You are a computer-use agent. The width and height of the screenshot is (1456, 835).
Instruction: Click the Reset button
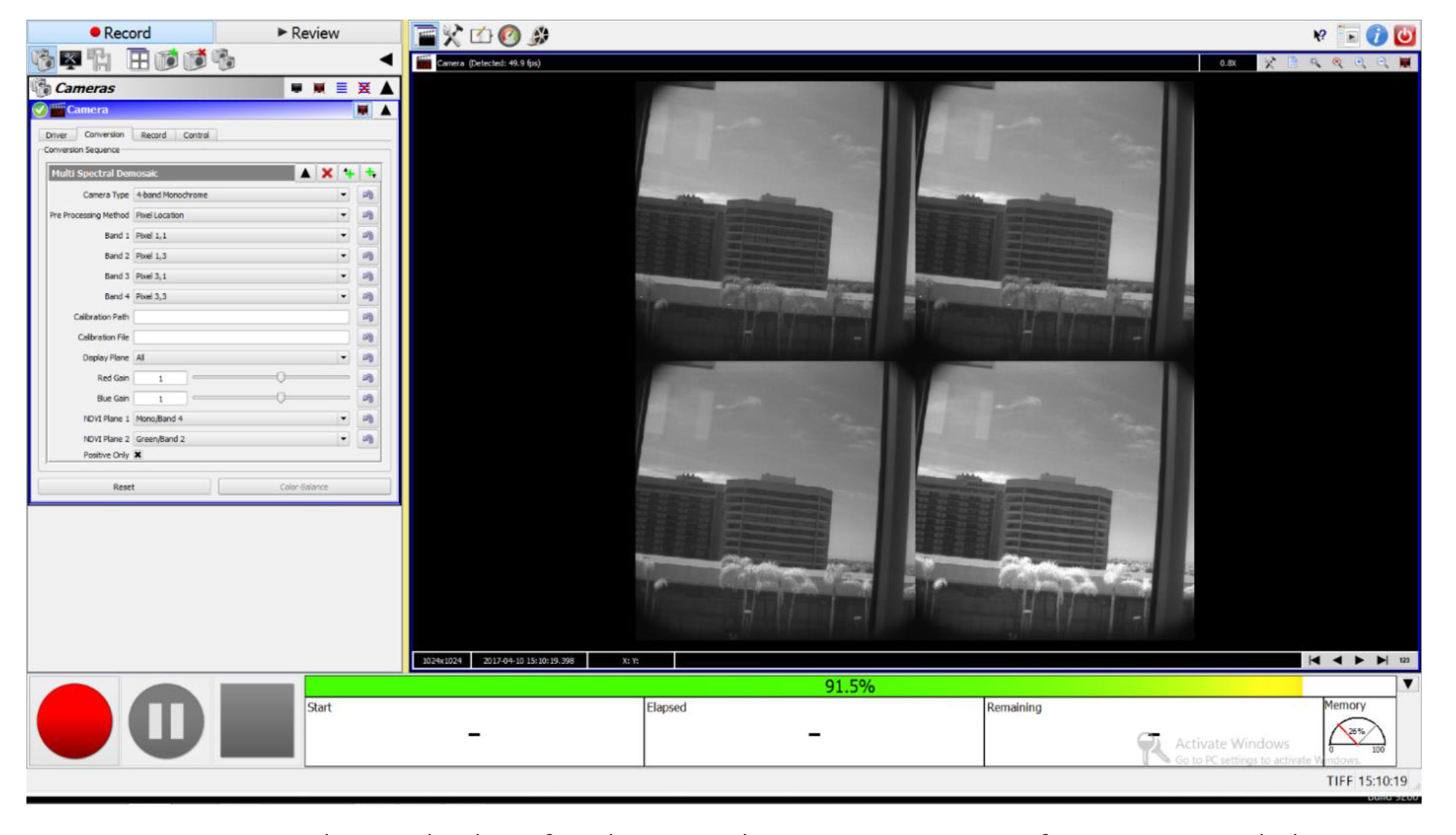[x=124, y=487]
